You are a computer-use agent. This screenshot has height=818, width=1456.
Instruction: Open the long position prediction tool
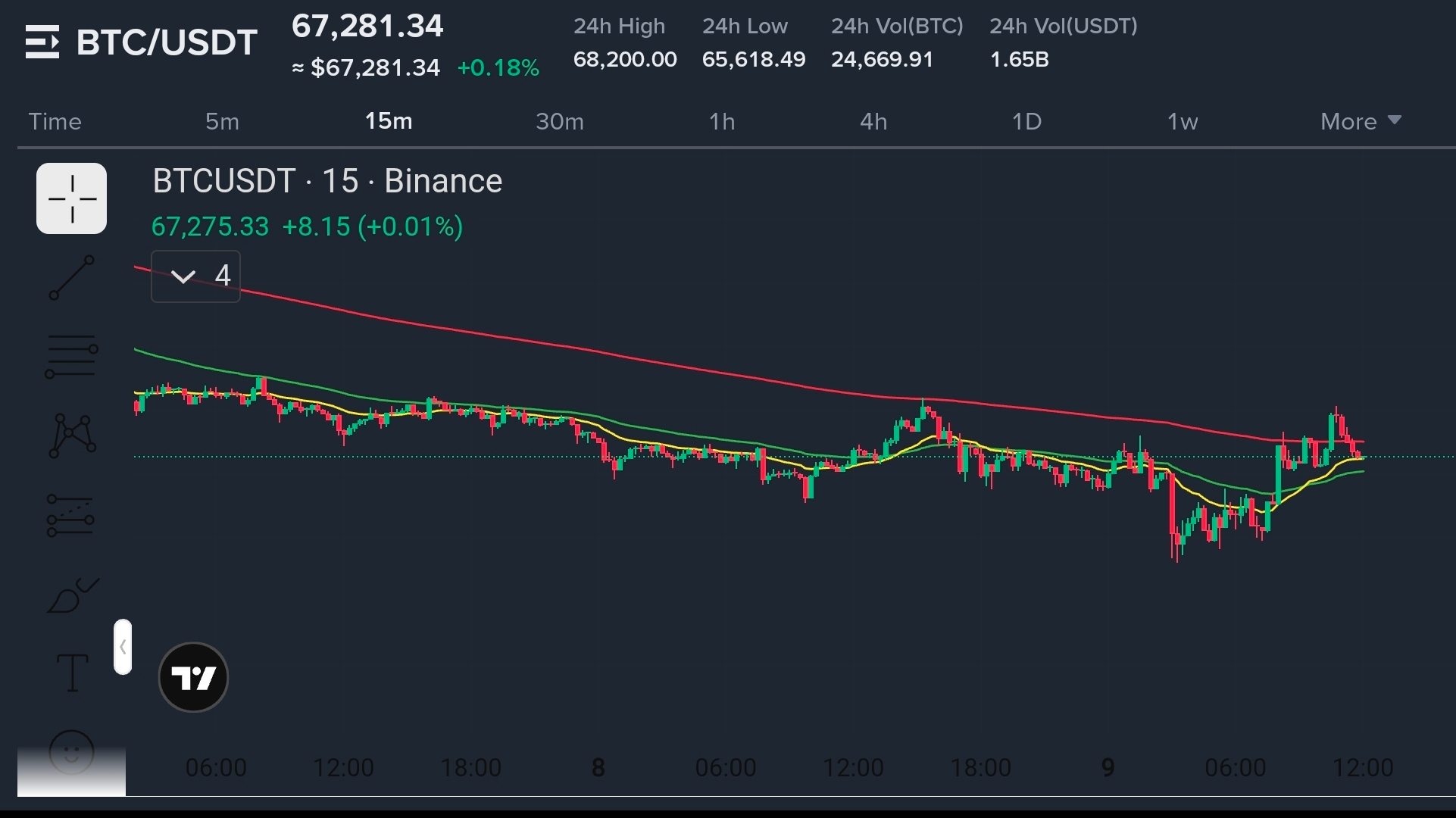tap(70, 516)
